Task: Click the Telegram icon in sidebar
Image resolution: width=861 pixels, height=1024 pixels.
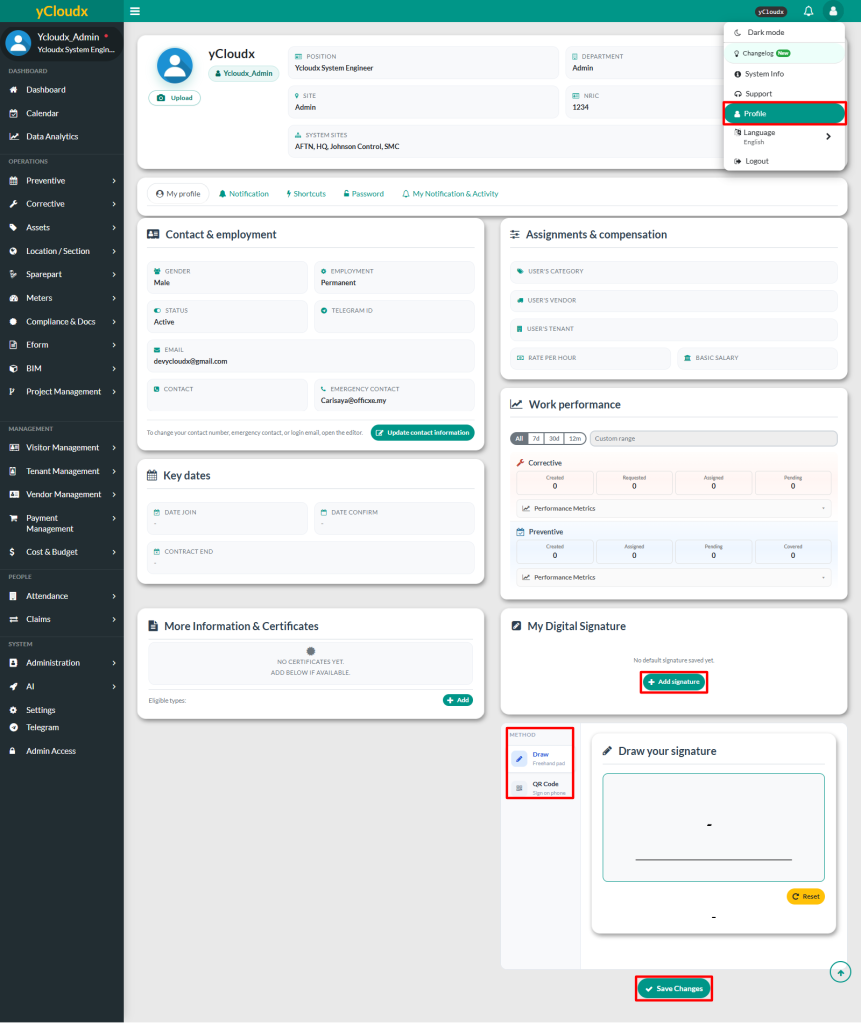Action: (x=14, y=727)
